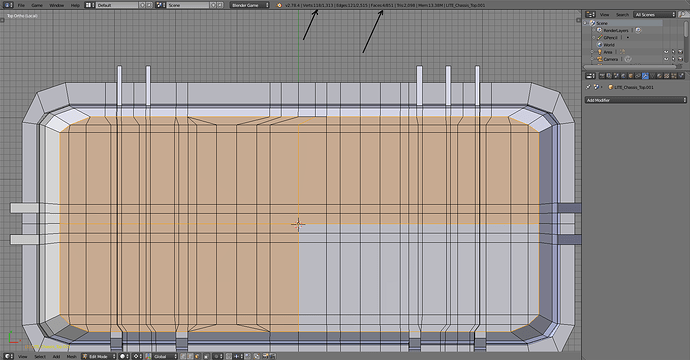Toggle renderability of Area lamp
This screenshot has height=360, width=690.
[680, 52]
